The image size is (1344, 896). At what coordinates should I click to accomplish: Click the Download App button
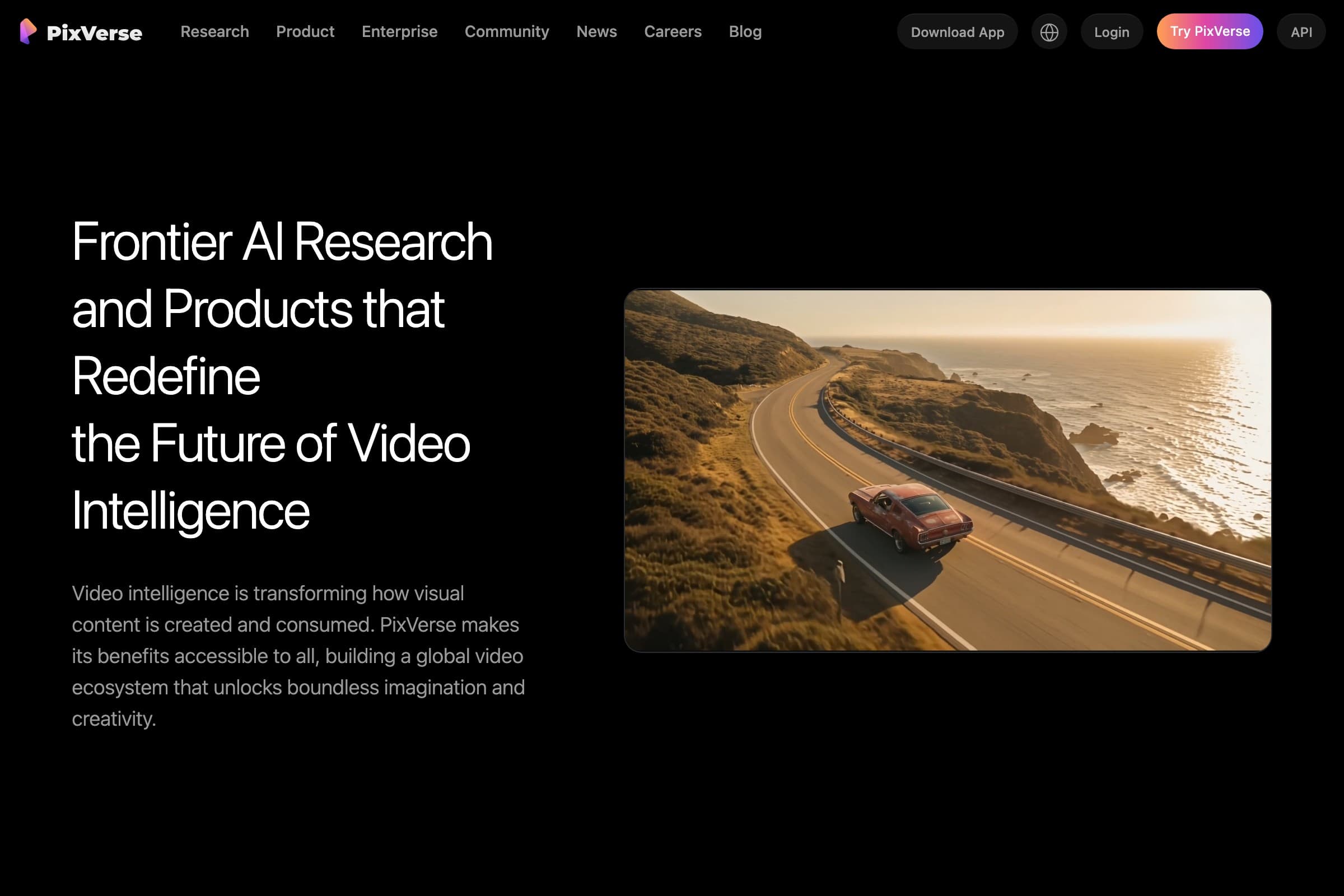[x=957, y=31]
